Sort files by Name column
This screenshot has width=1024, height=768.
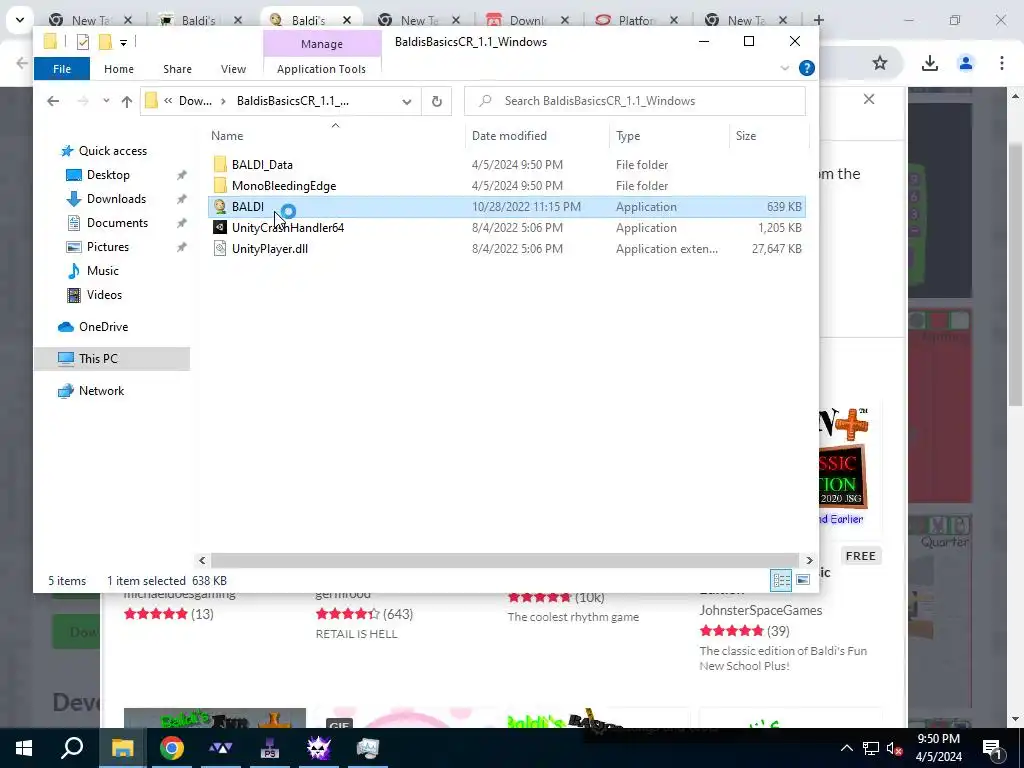[227, 136]
